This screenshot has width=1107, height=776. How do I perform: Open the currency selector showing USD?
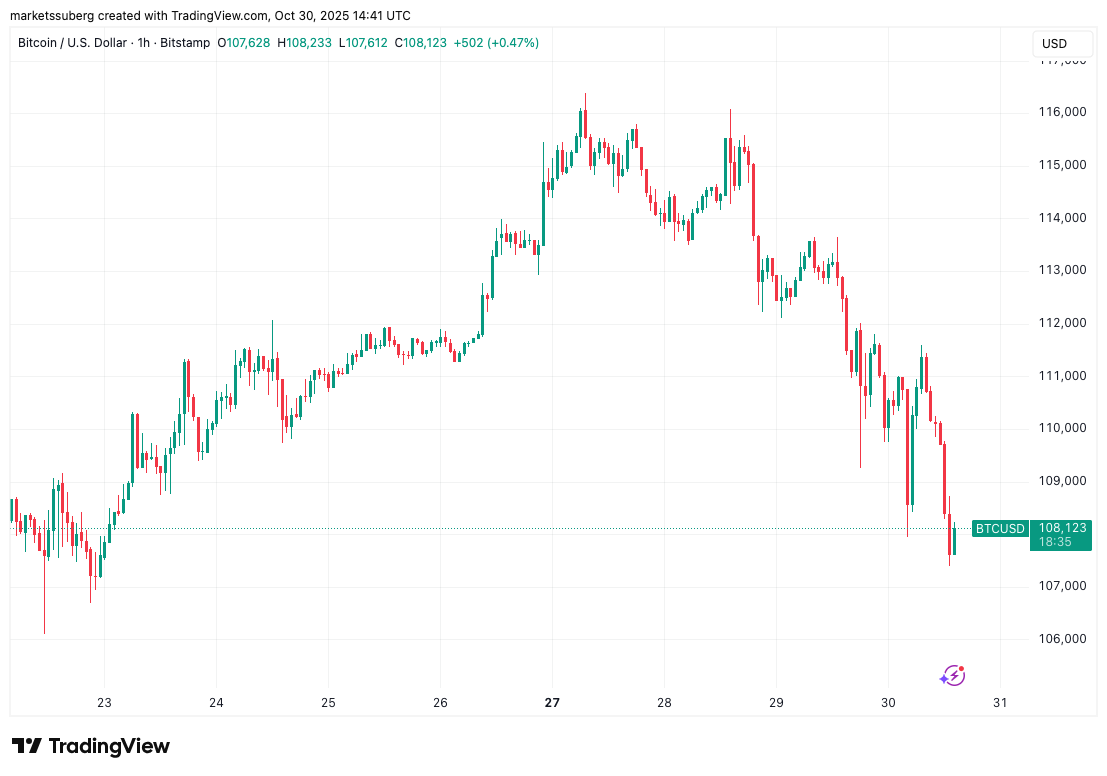tap(1061, 43)
